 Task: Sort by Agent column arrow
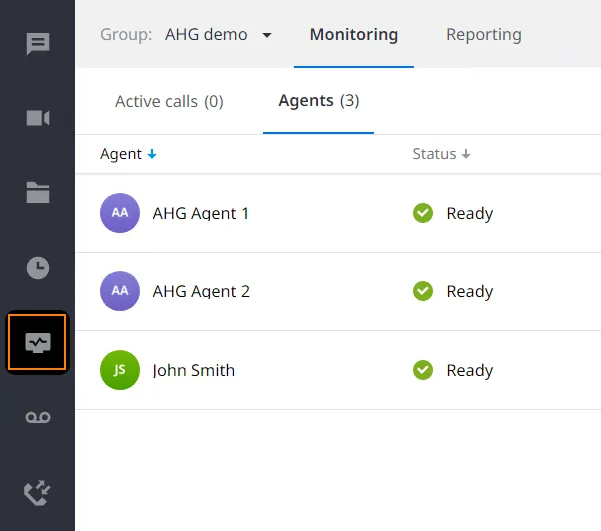[152, 154]
